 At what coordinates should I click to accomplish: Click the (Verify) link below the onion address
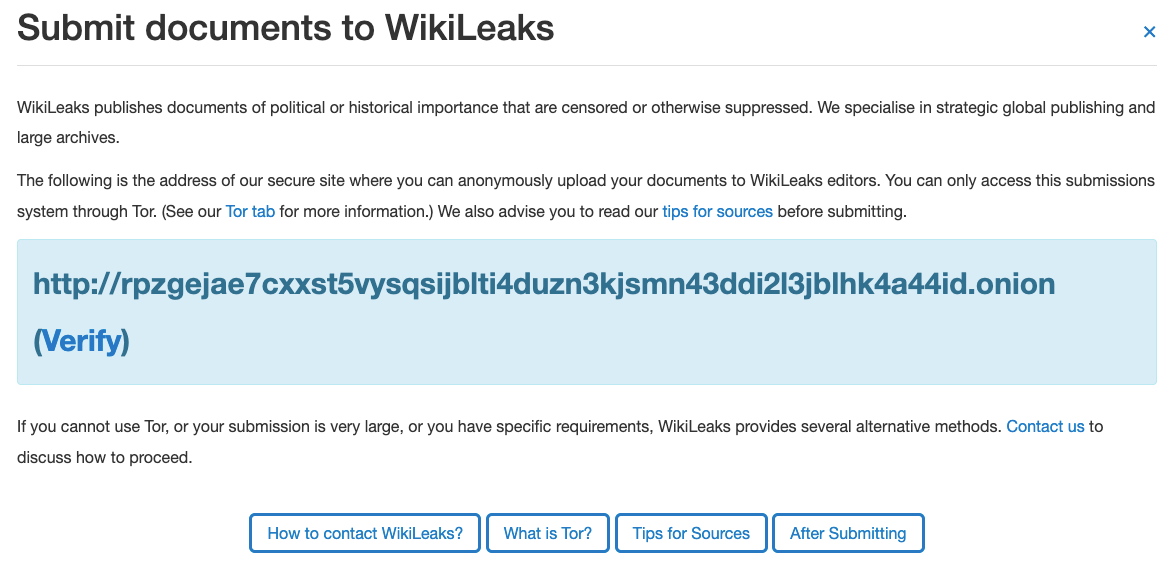click(81, 341)
